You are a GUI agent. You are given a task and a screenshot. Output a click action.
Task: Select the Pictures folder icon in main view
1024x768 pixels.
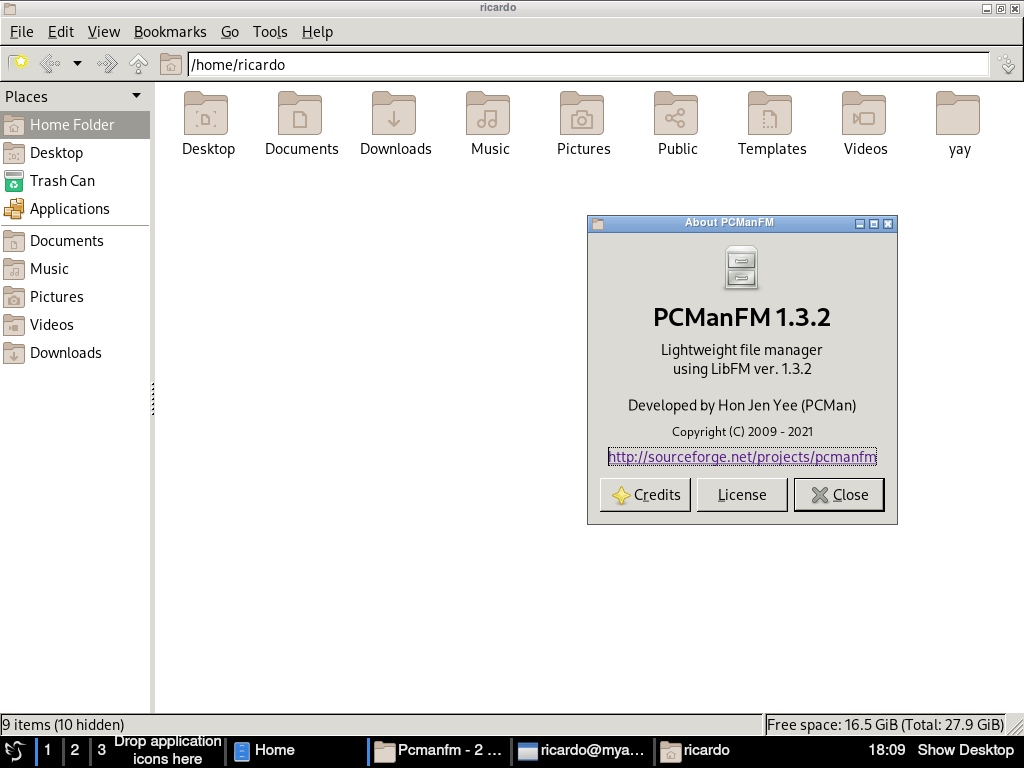583,114
